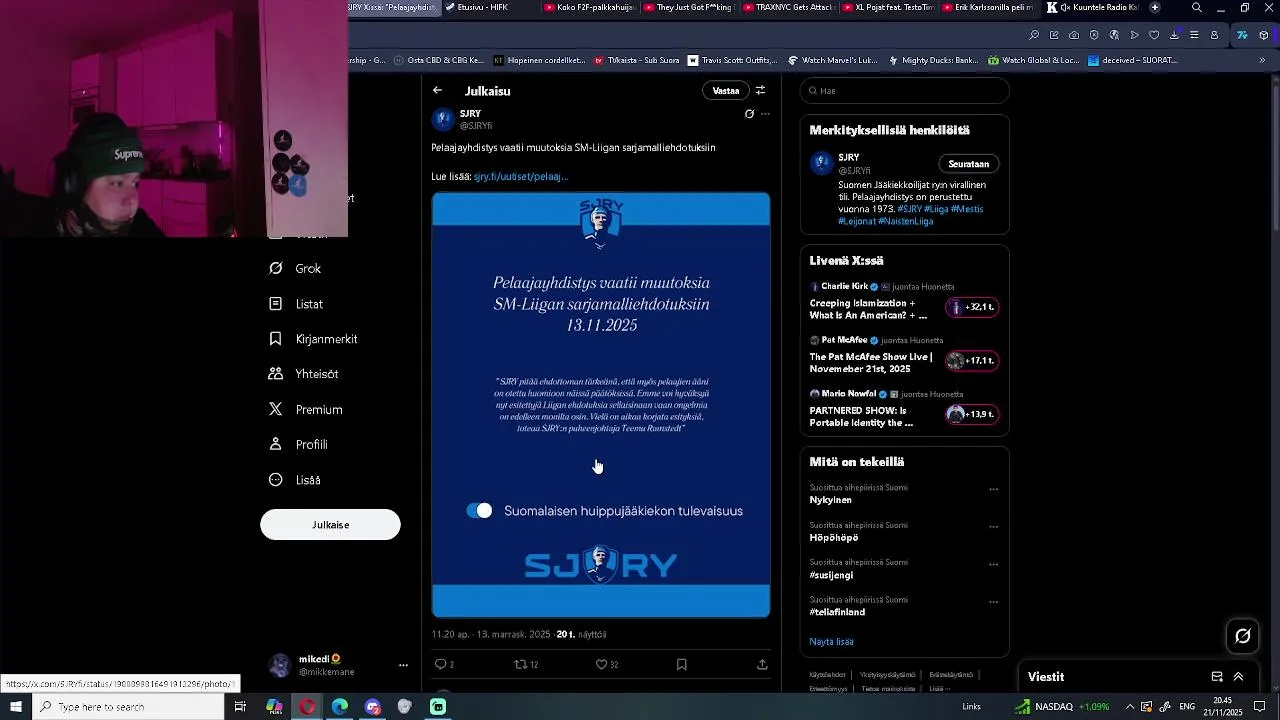The width and height of the screenshot is (1280, 720).
Task: Open more options for Nykyinen trend
Action: click(993, 489)
